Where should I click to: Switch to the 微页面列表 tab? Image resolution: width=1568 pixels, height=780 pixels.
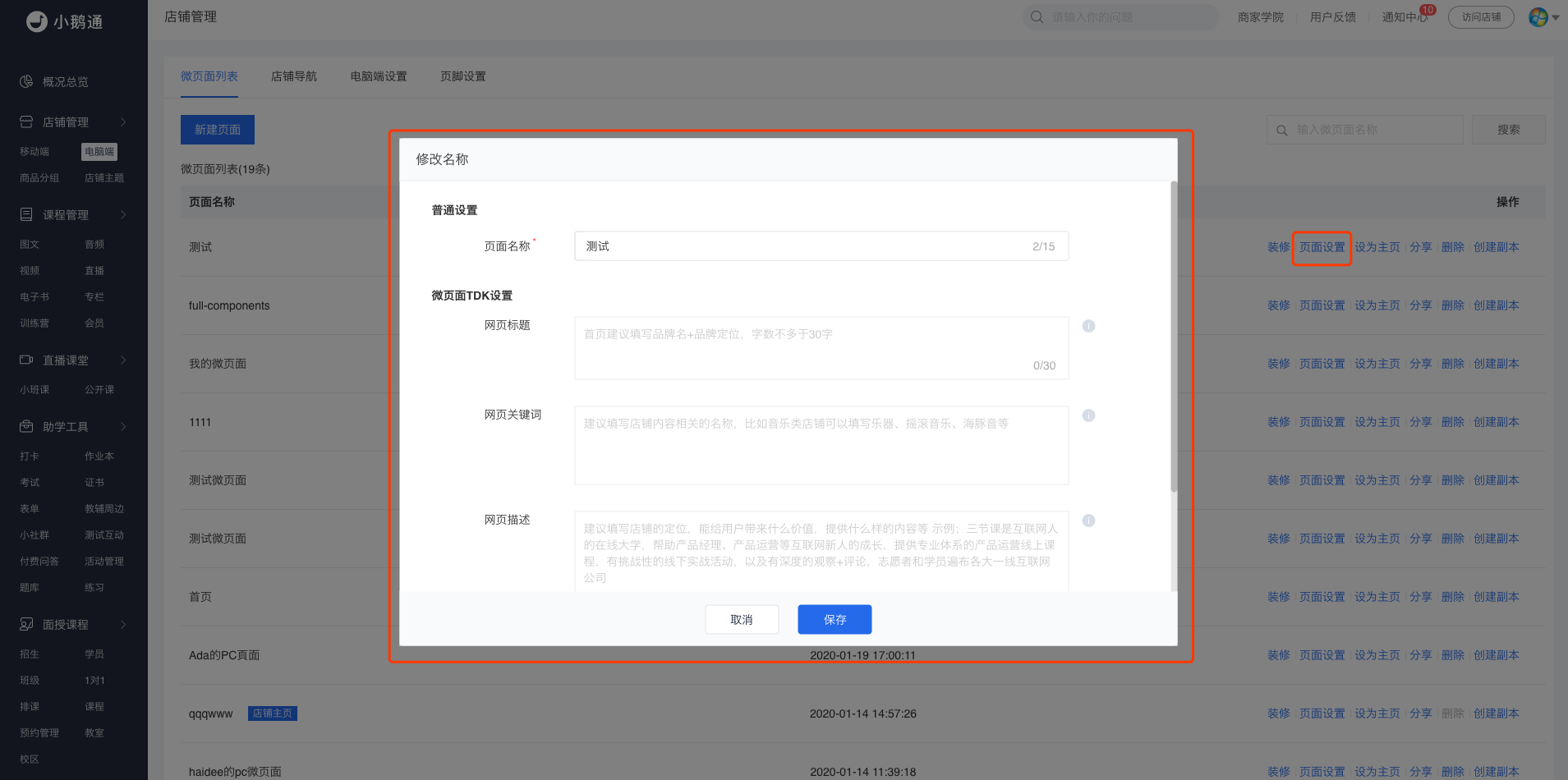pyautogui.click(x=209, y=76)
